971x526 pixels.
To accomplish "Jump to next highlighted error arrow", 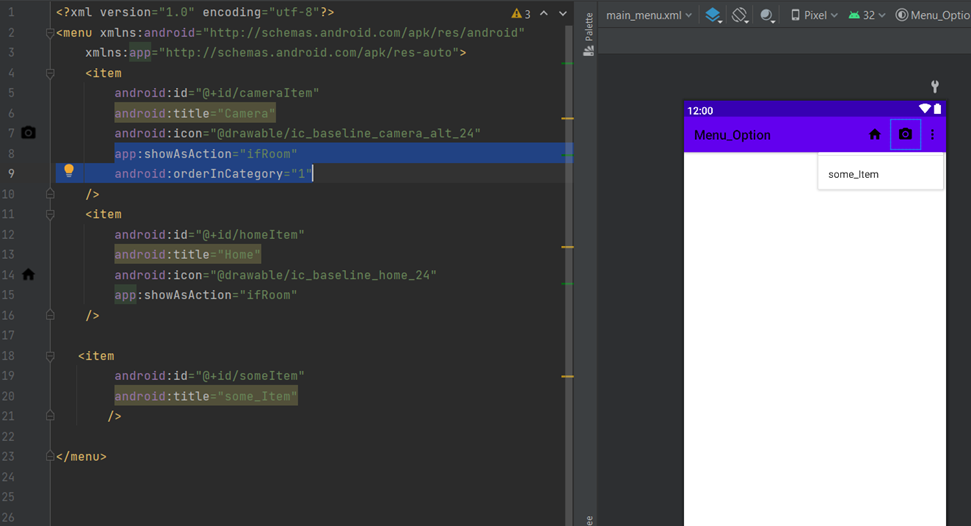I will (562, 14).
